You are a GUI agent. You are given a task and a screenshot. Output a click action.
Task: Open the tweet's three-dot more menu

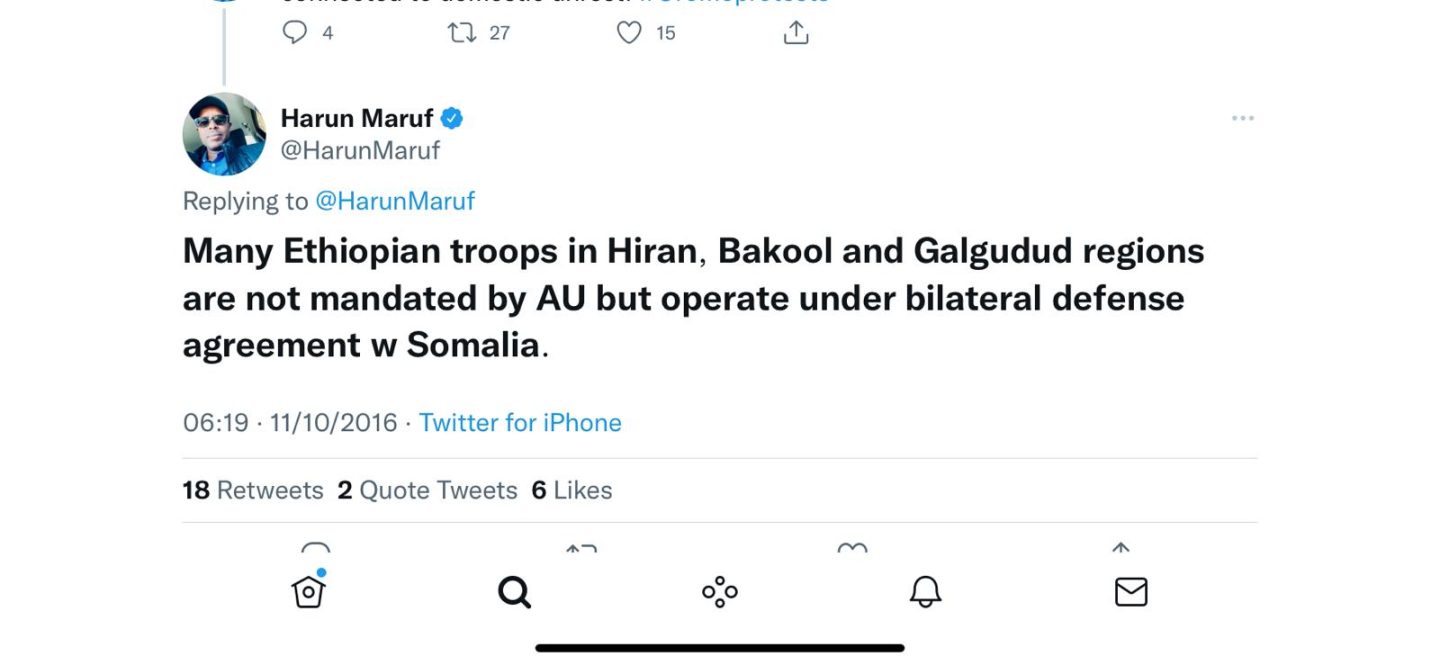coord(1242,118)
